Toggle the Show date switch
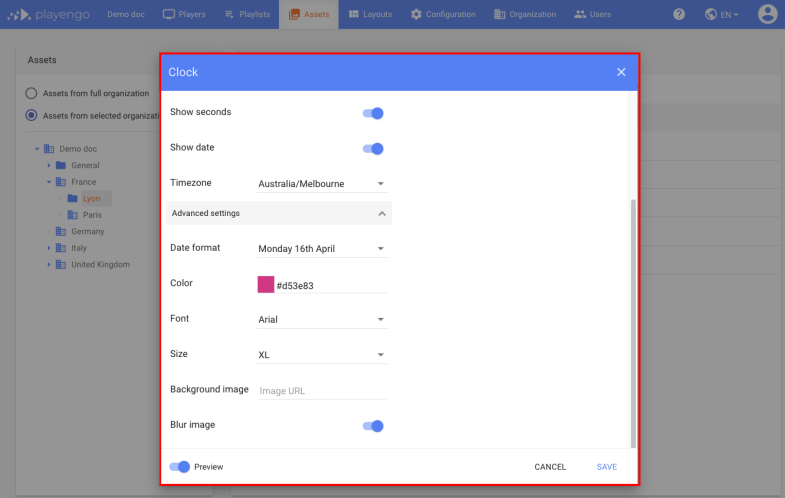This screenshot has width=785, height=498. tap(373, 149)
